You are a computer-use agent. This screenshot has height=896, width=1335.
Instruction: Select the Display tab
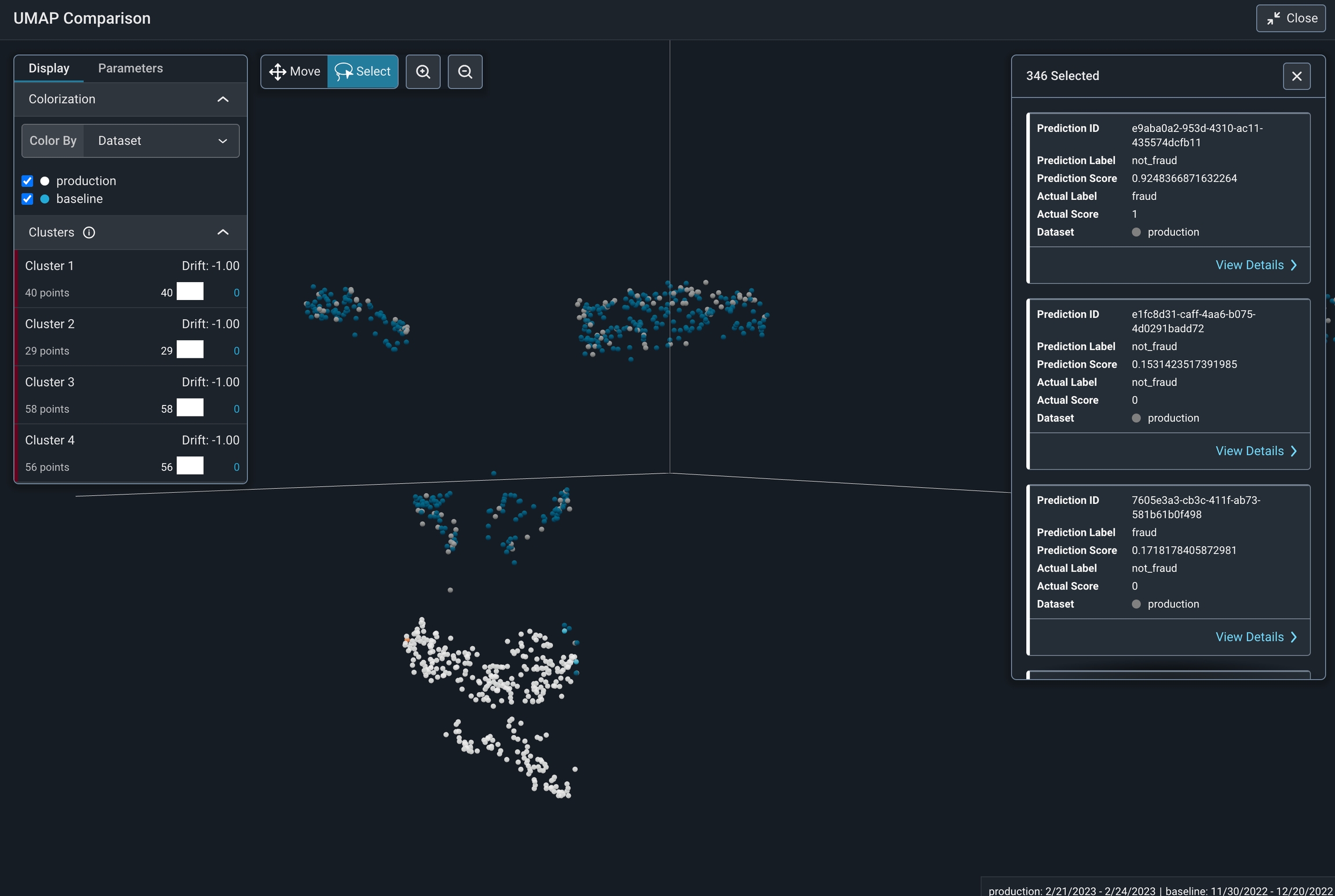(x=49, y=68)
